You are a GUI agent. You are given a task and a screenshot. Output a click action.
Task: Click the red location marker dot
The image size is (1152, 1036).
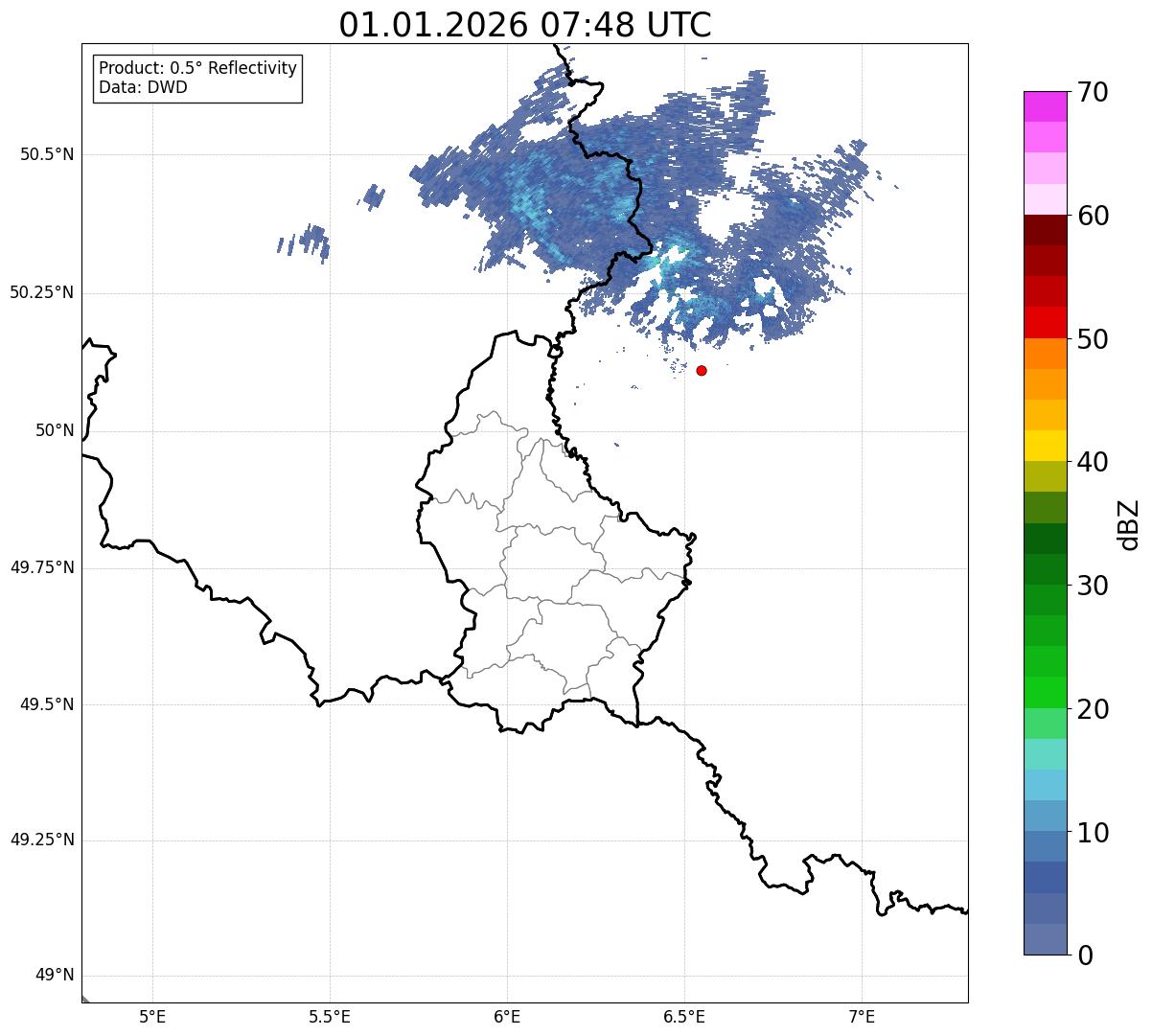point(702,370)
